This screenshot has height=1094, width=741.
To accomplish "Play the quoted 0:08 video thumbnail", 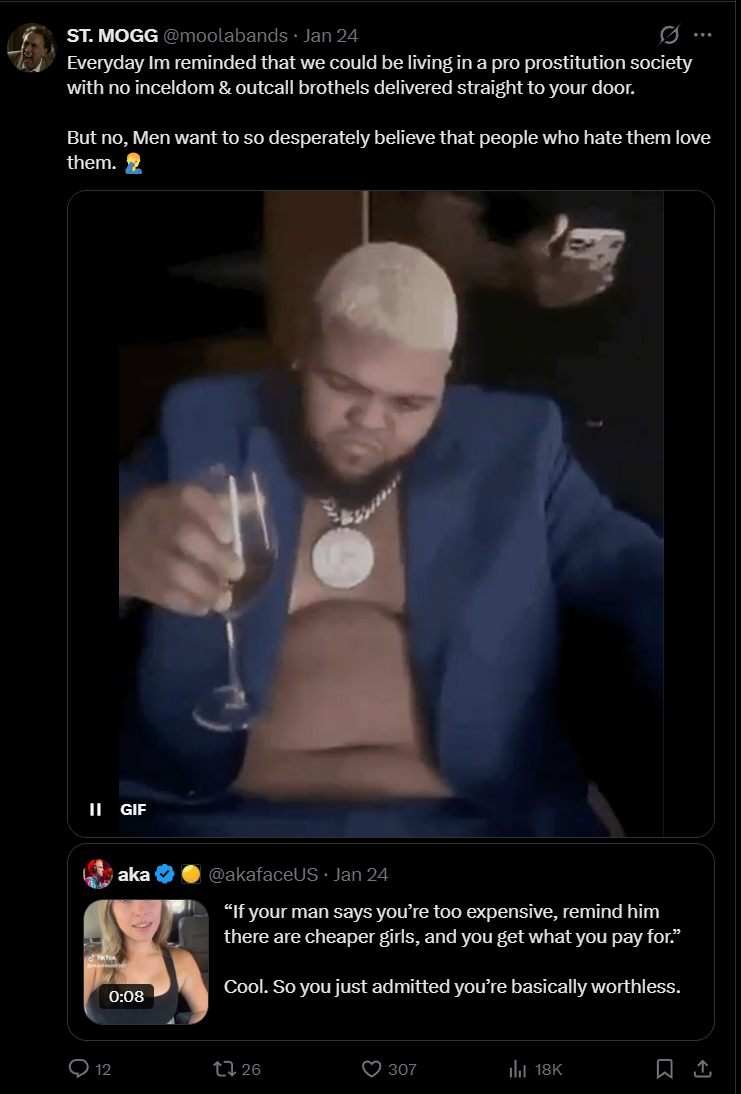I will [x=146, y=962].
